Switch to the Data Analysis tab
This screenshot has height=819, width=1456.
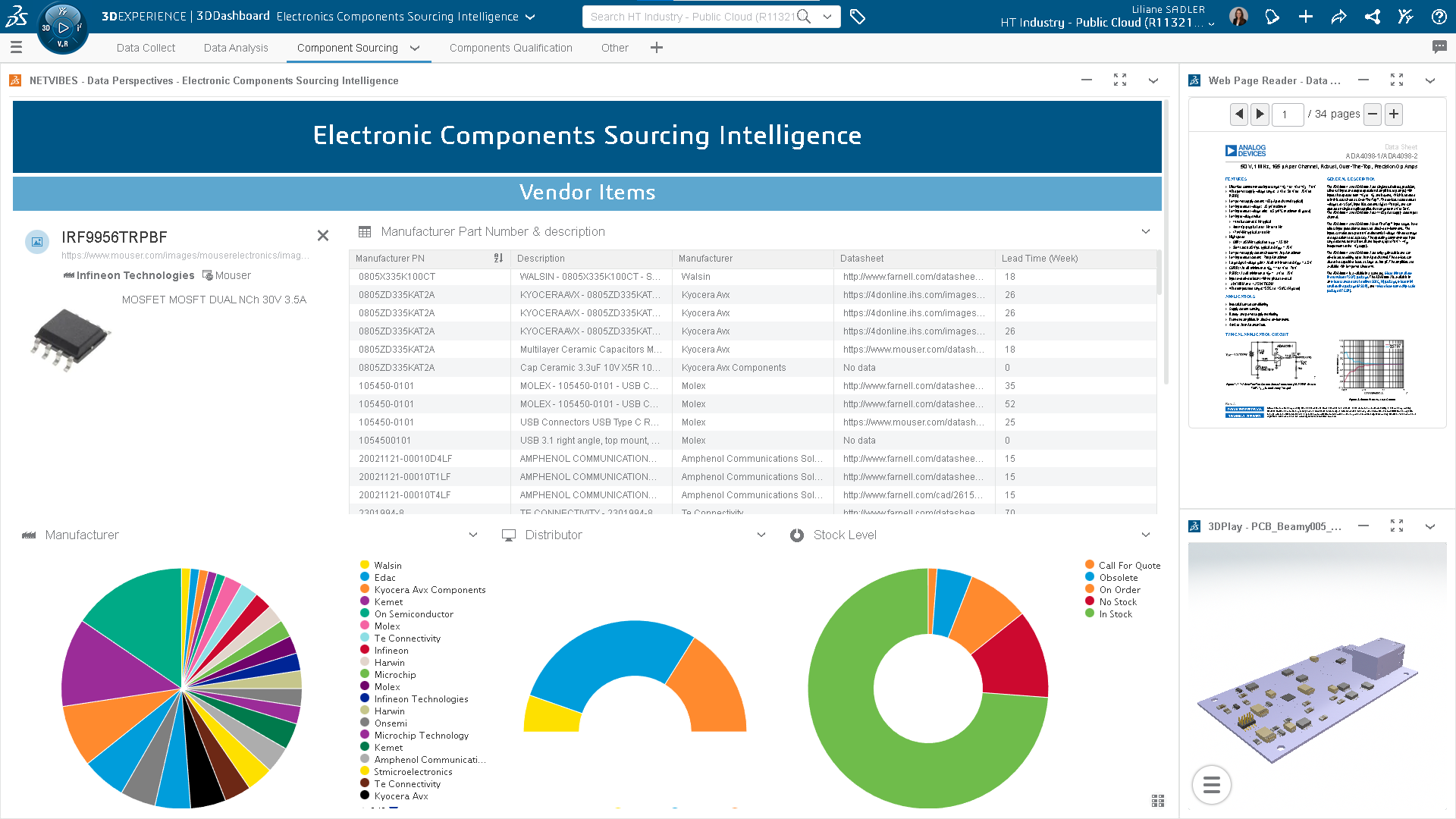[236, 48]
